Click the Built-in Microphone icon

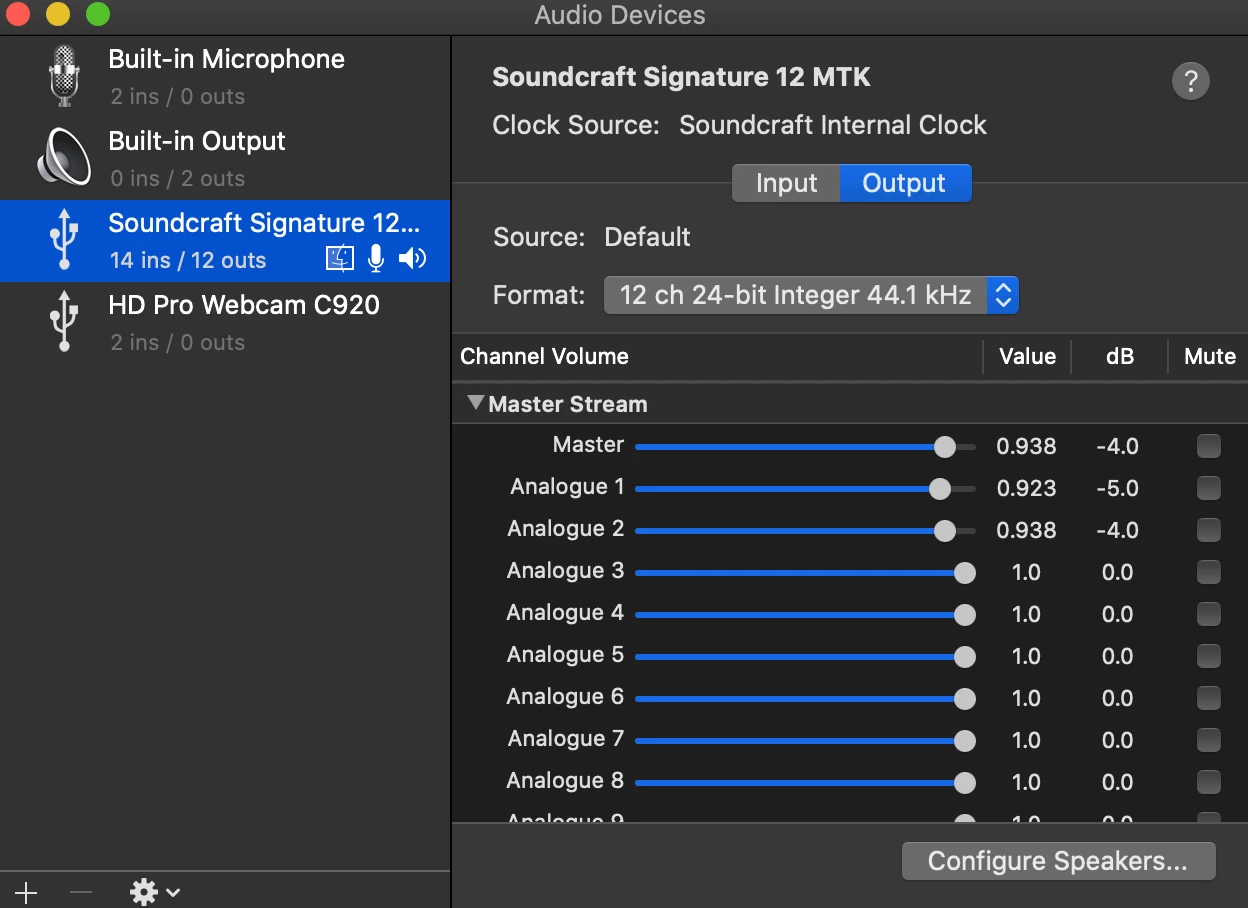(64, 77)
